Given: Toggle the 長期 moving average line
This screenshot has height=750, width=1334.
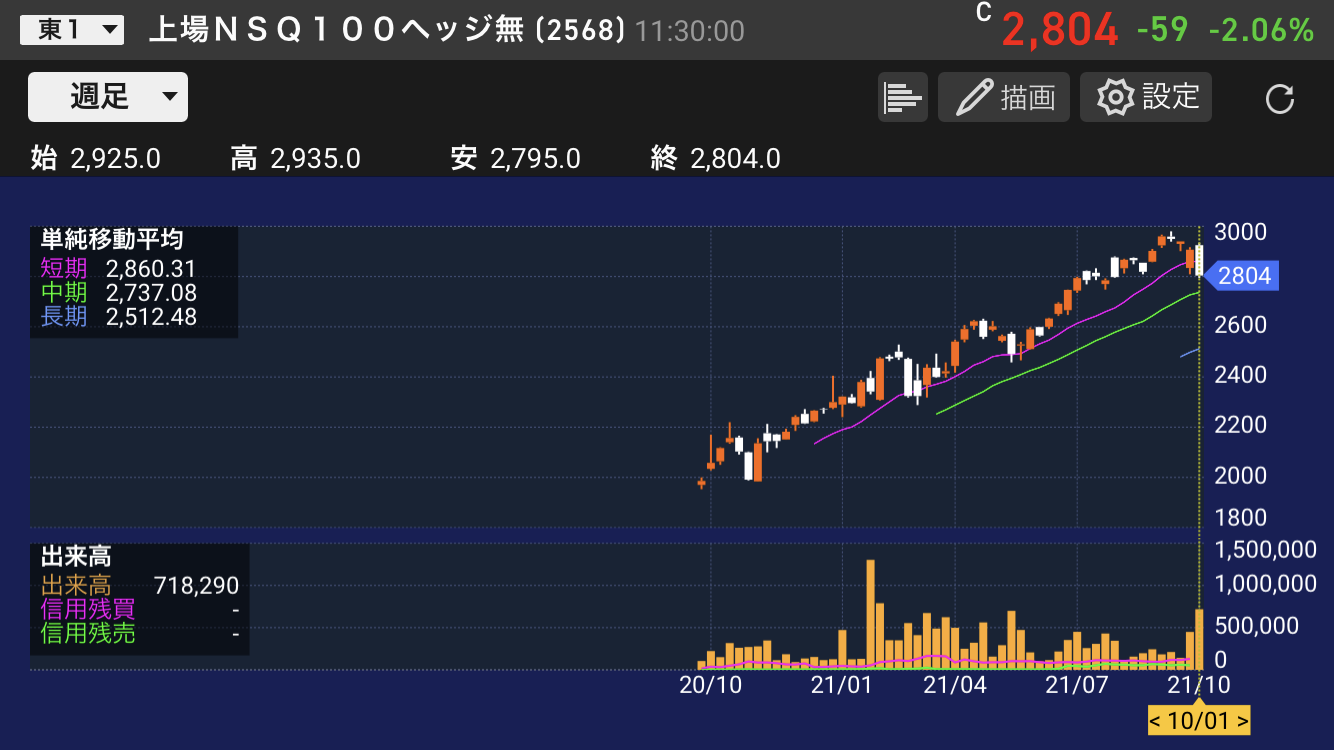Looking at the screenshot, I should (64, 317).
